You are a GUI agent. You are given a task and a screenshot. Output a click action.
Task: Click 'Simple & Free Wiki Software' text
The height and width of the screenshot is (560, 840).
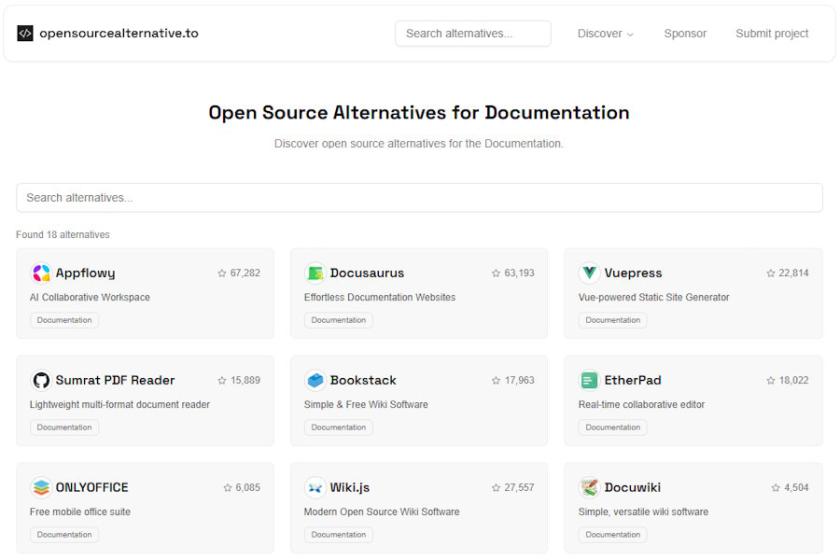366,404
